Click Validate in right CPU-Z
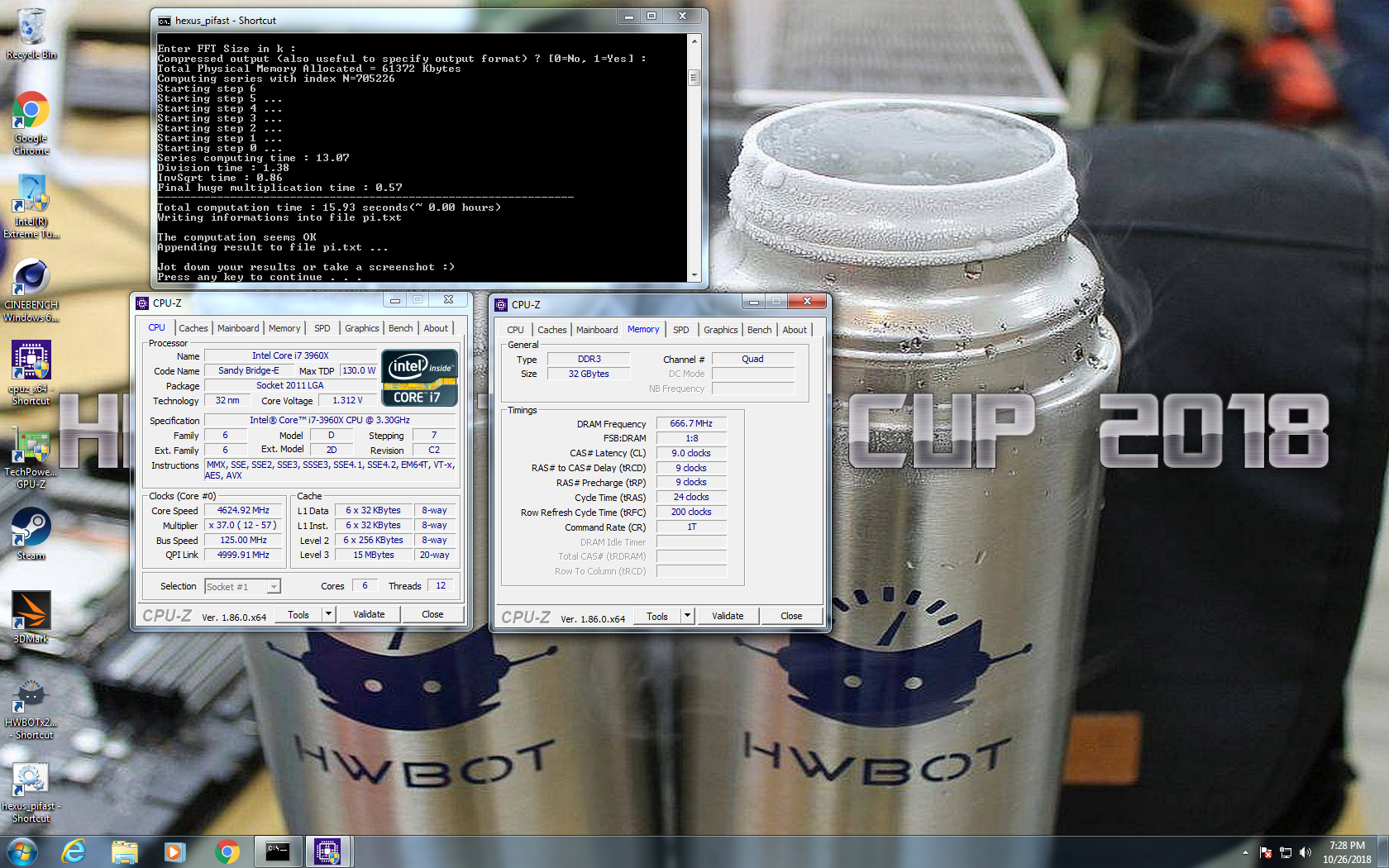The image size is (1389, 868). (x=728, y=616)
